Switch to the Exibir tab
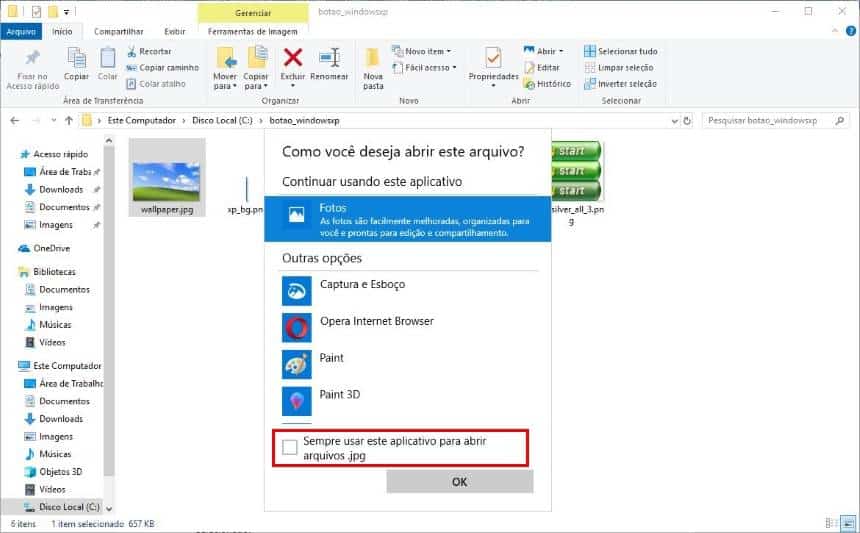This screenshot has width=860, height=533. tap(175, 32)
